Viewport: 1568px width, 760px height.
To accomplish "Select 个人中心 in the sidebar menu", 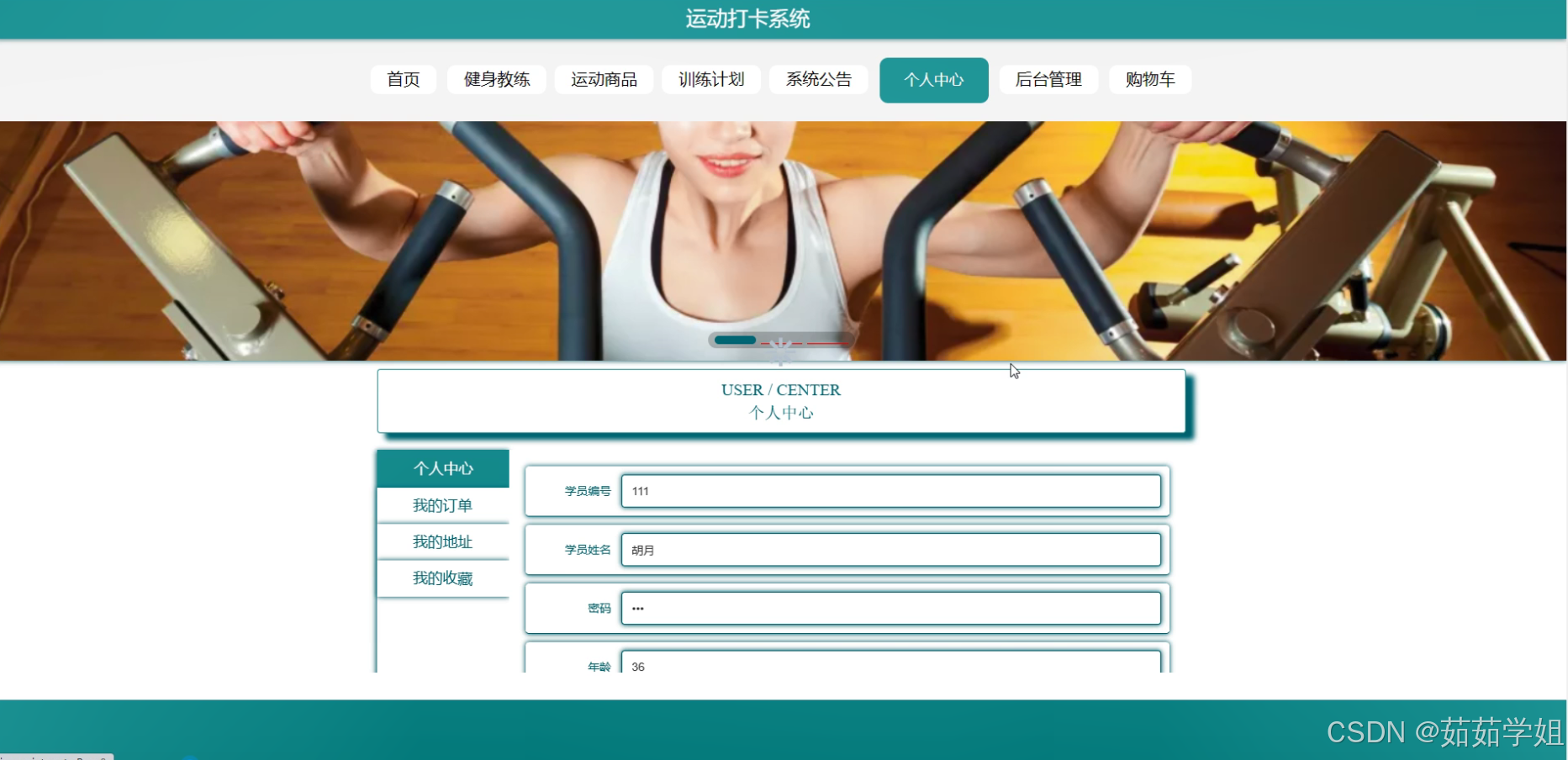I will click(x=442, y=468).
